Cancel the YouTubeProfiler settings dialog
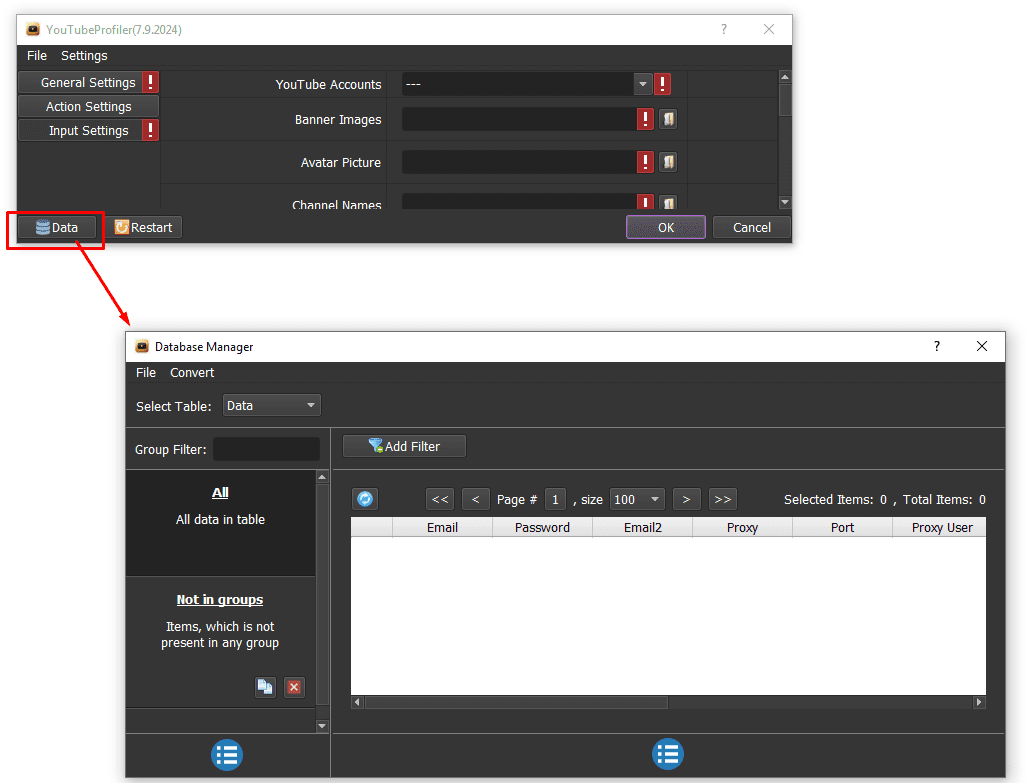 pos(752,227)
